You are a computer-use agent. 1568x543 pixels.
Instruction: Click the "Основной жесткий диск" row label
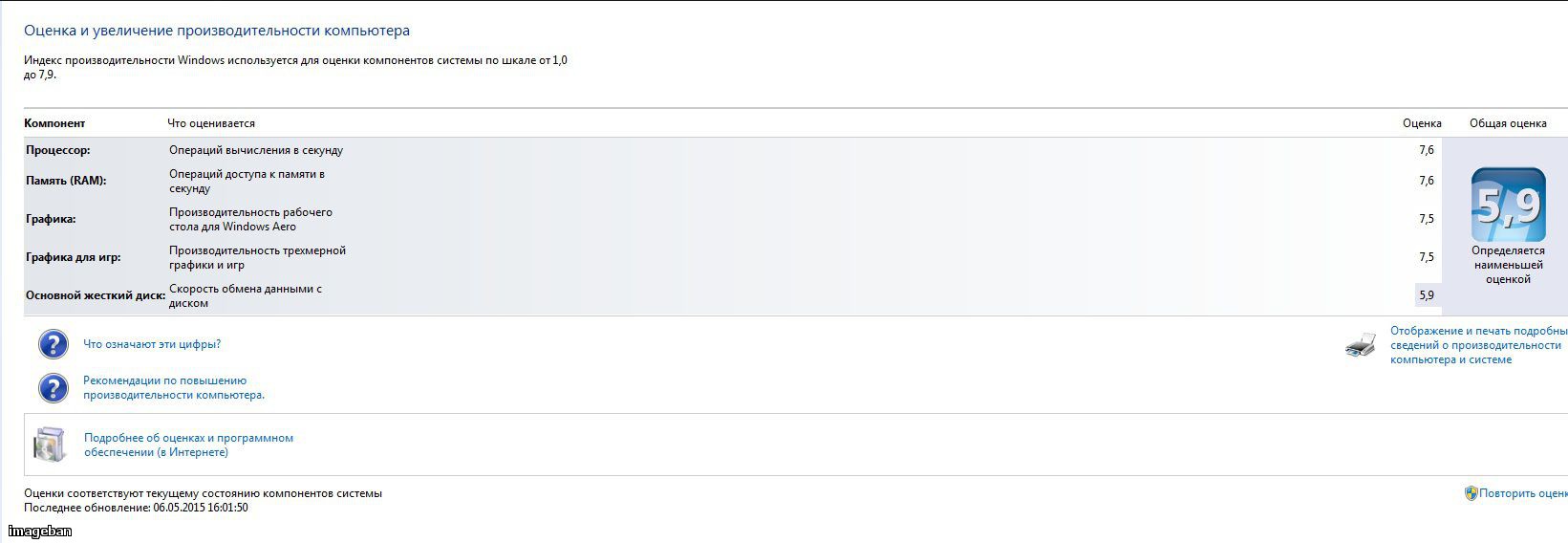click(x=96, y=295)
